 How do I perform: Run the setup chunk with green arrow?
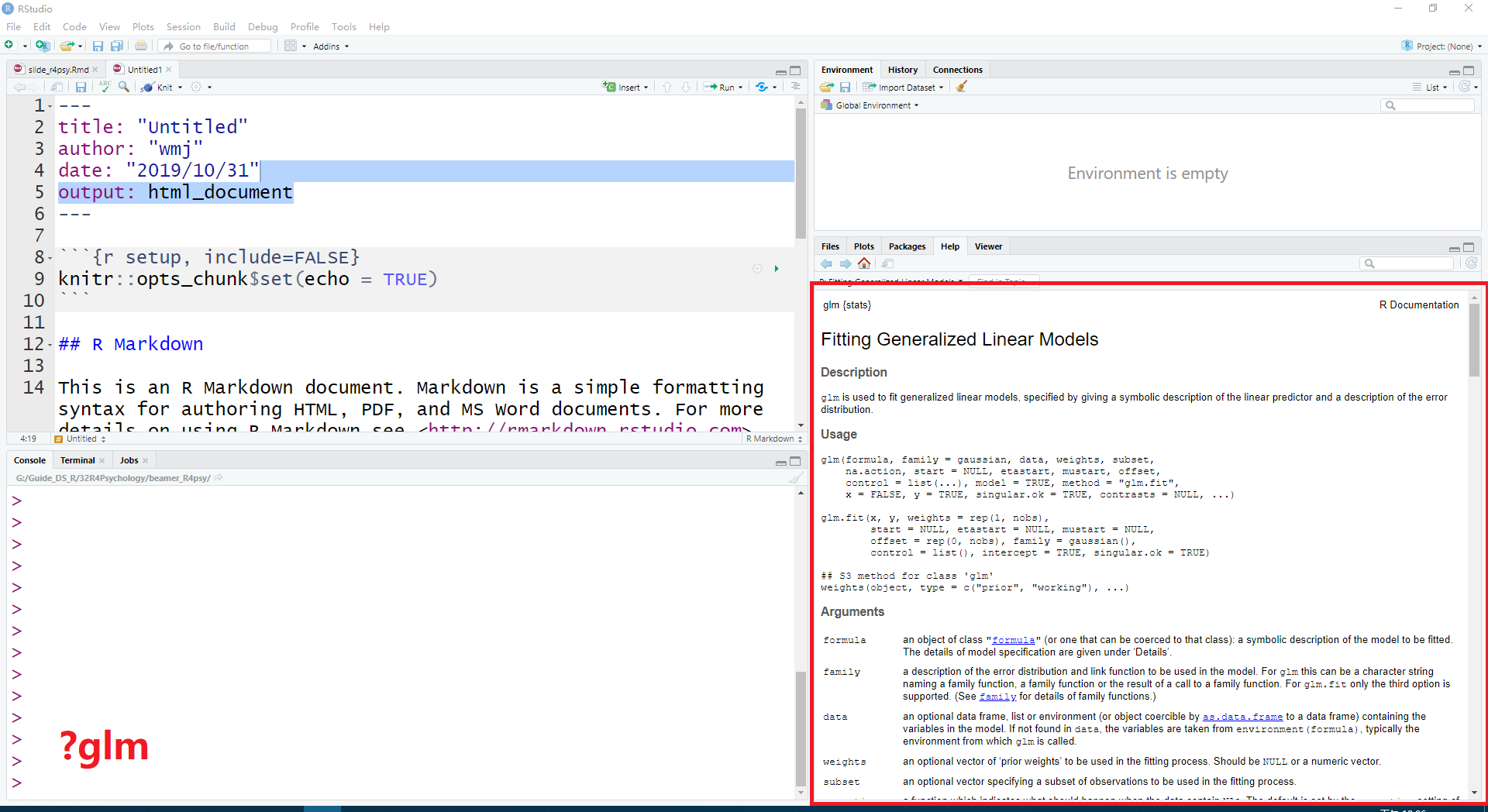click(x=777, y=269)
